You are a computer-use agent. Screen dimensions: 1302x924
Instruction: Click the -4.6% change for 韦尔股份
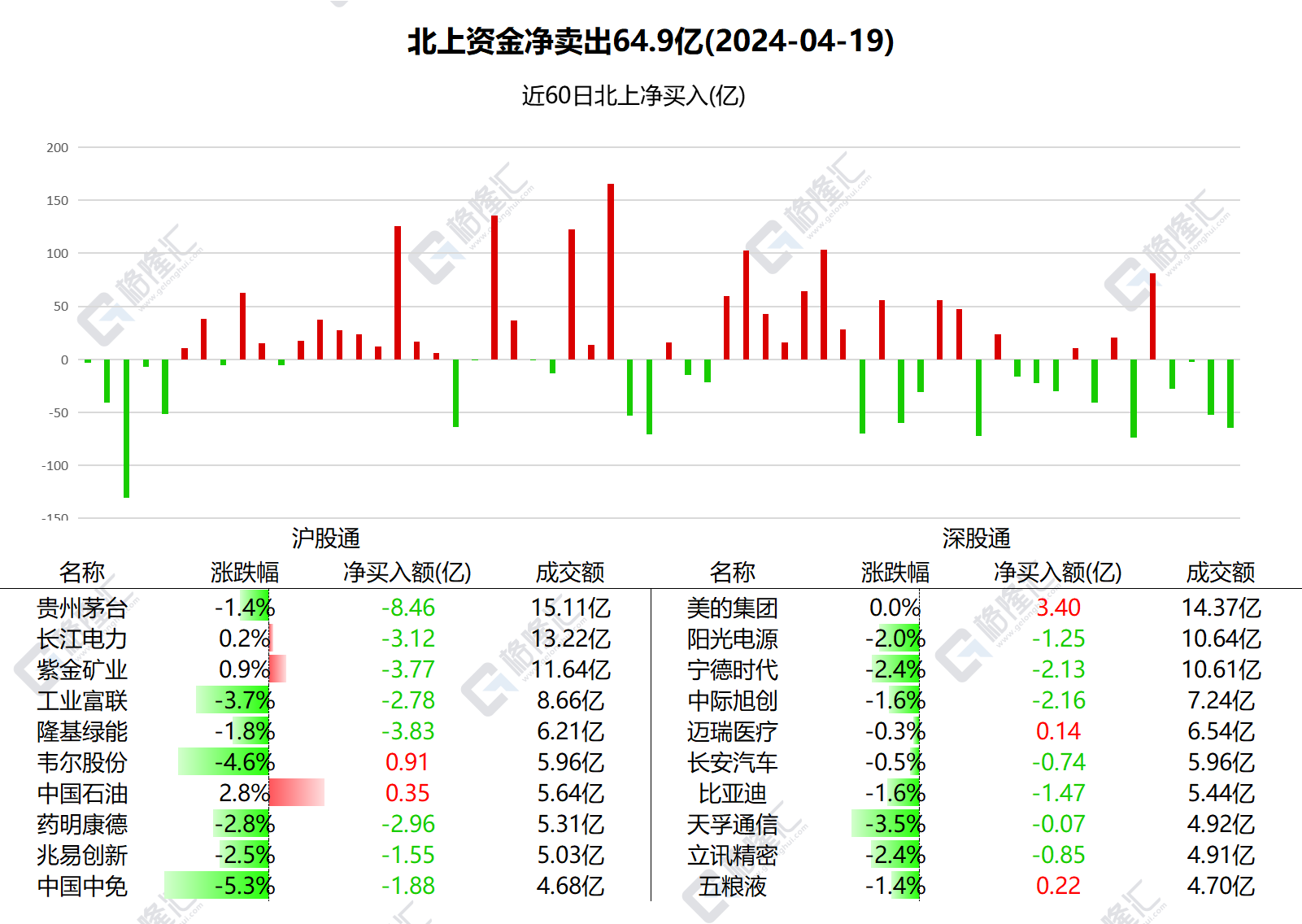244,762
